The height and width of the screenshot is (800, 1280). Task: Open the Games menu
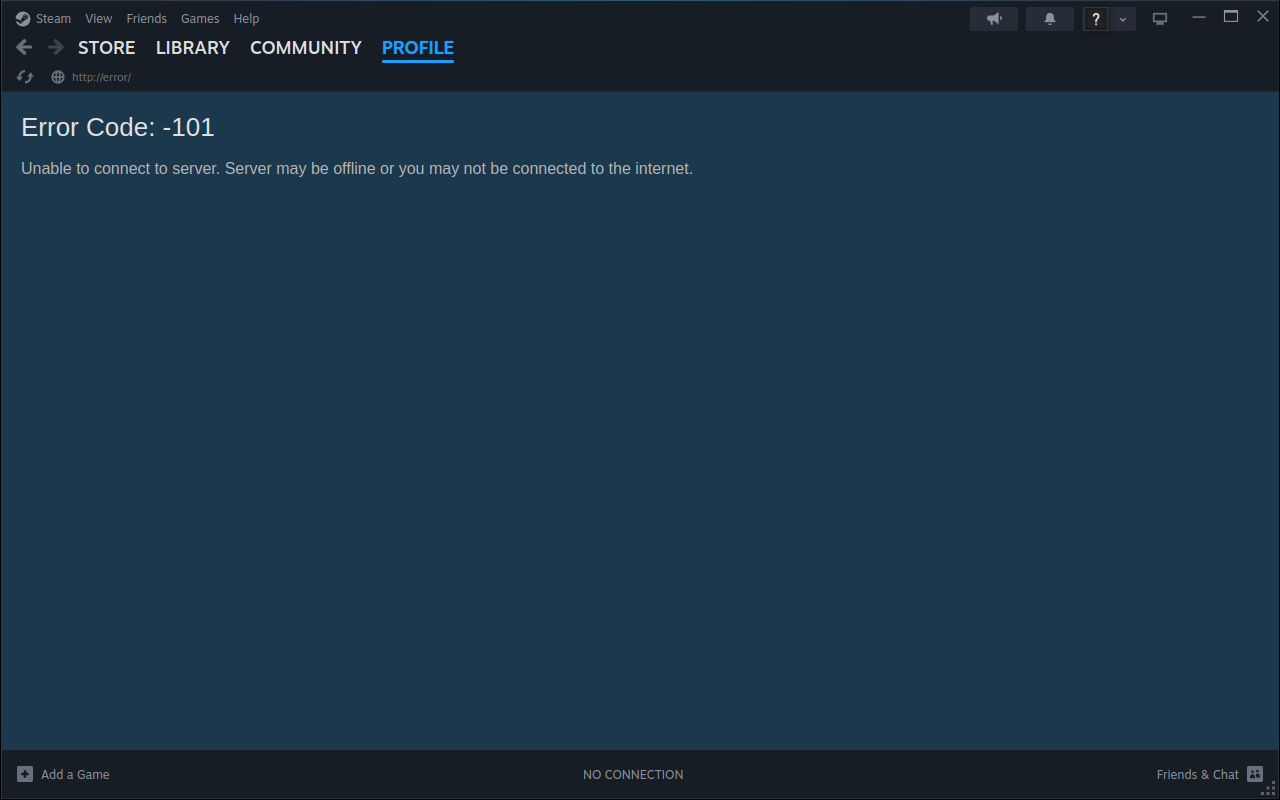click(200, 18)
